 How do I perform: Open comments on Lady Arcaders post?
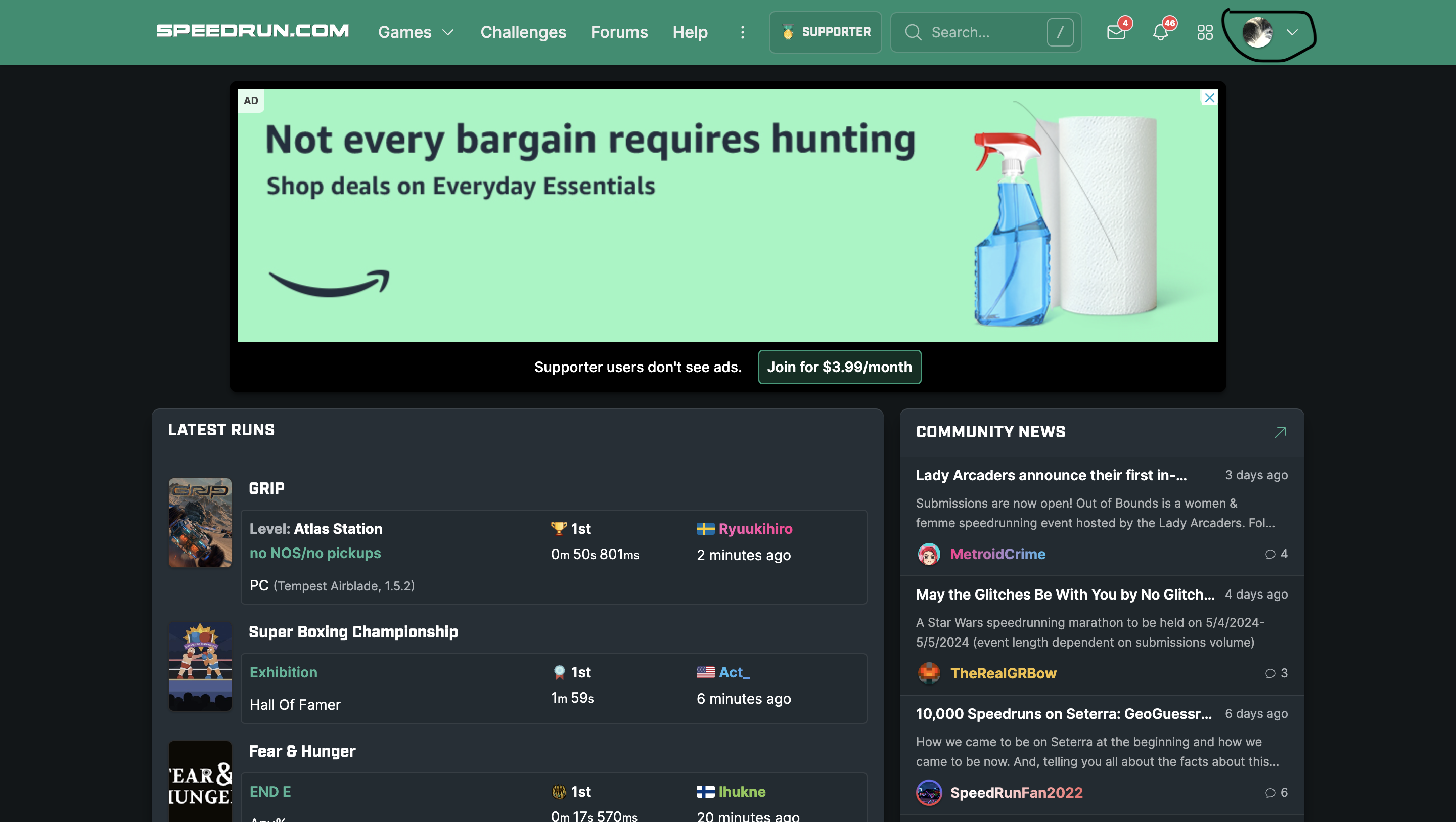pos(1275,554)
